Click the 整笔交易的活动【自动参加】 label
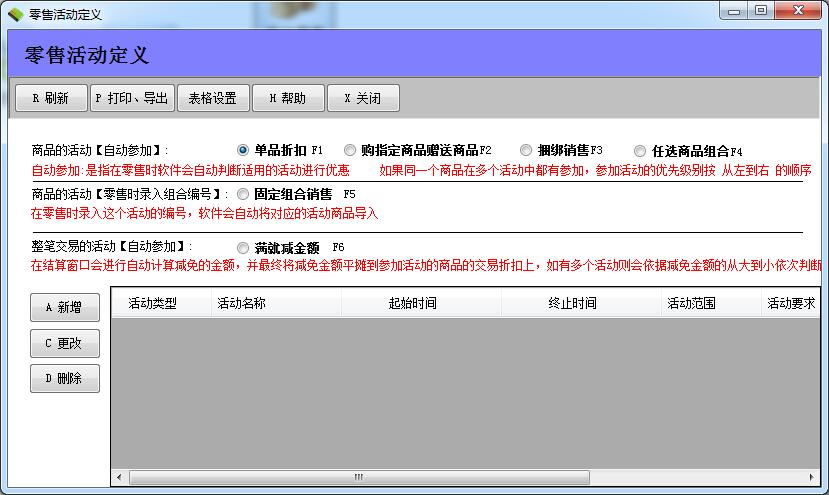The width and height of the screenshot is (829, 495). [112, 246]
